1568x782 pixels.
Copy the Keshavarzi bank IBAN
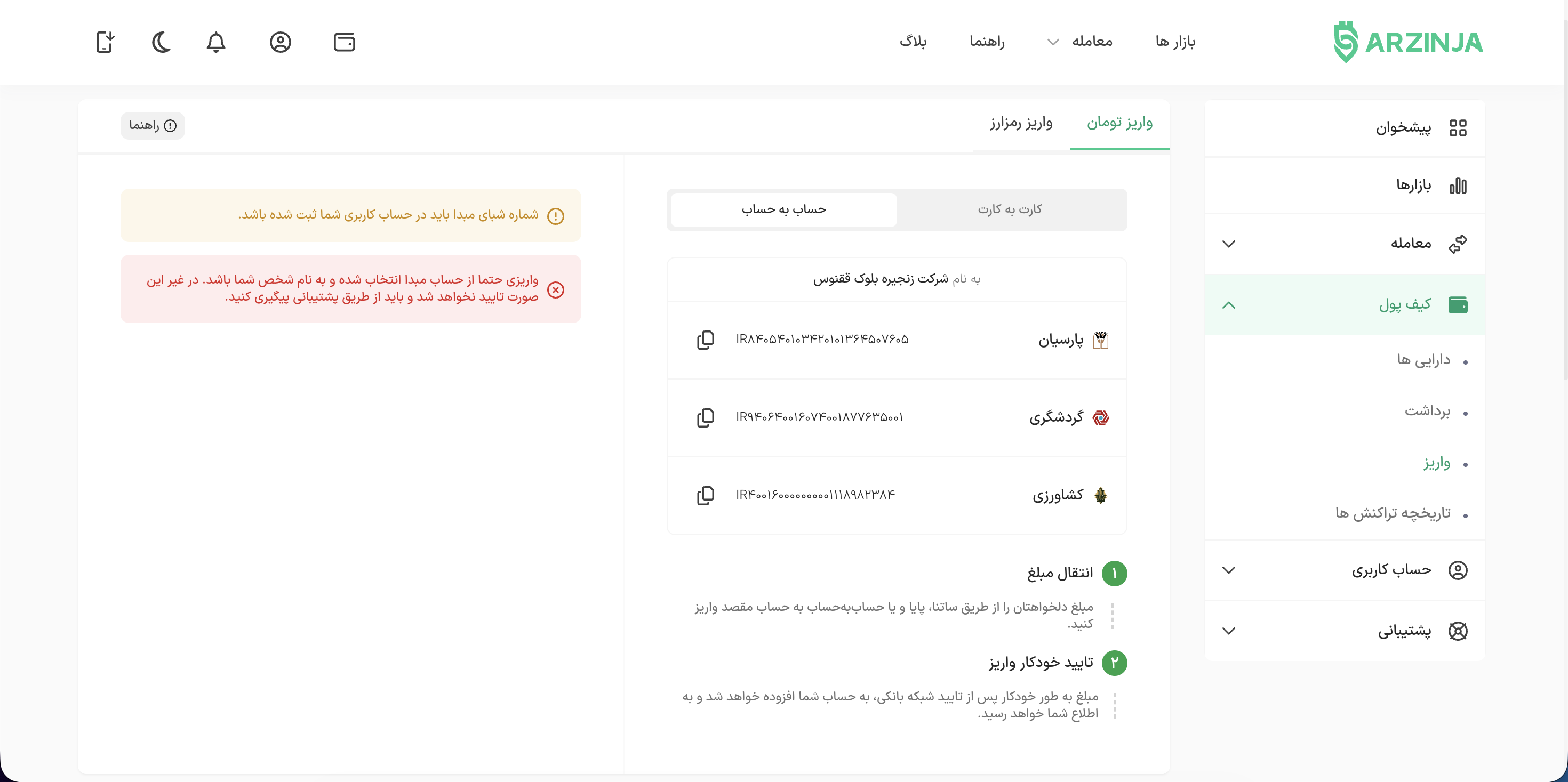coord(706,495)
